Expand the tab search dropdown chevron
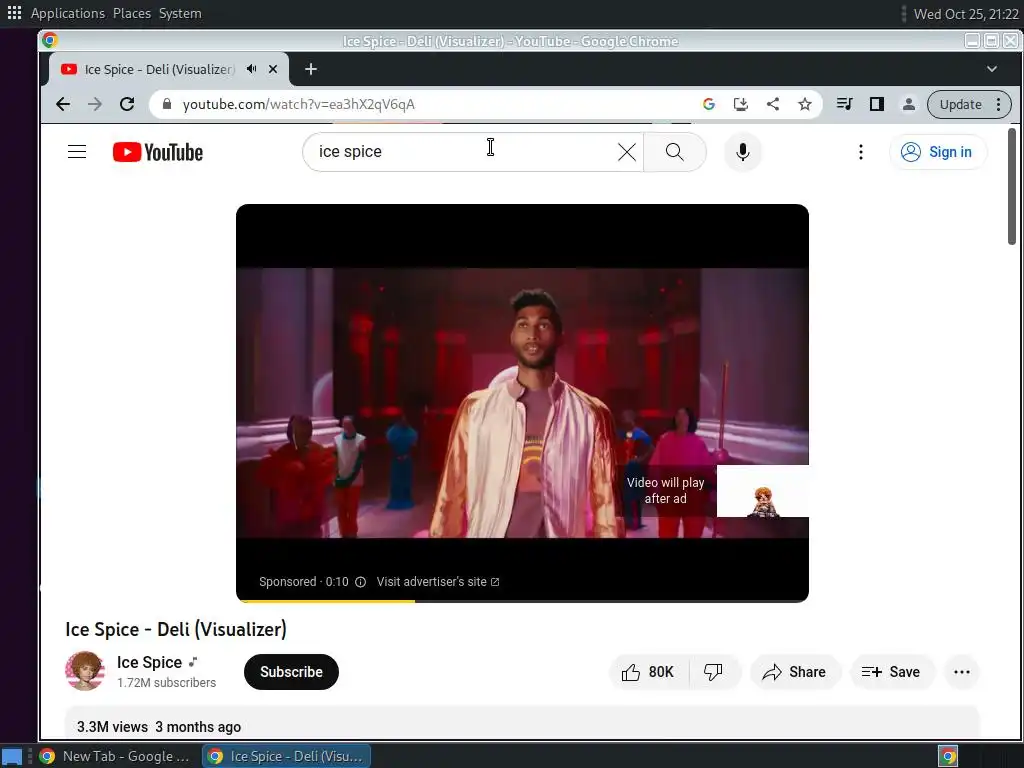Viewport: 1024px width, 768px height. tap(991, 69)
